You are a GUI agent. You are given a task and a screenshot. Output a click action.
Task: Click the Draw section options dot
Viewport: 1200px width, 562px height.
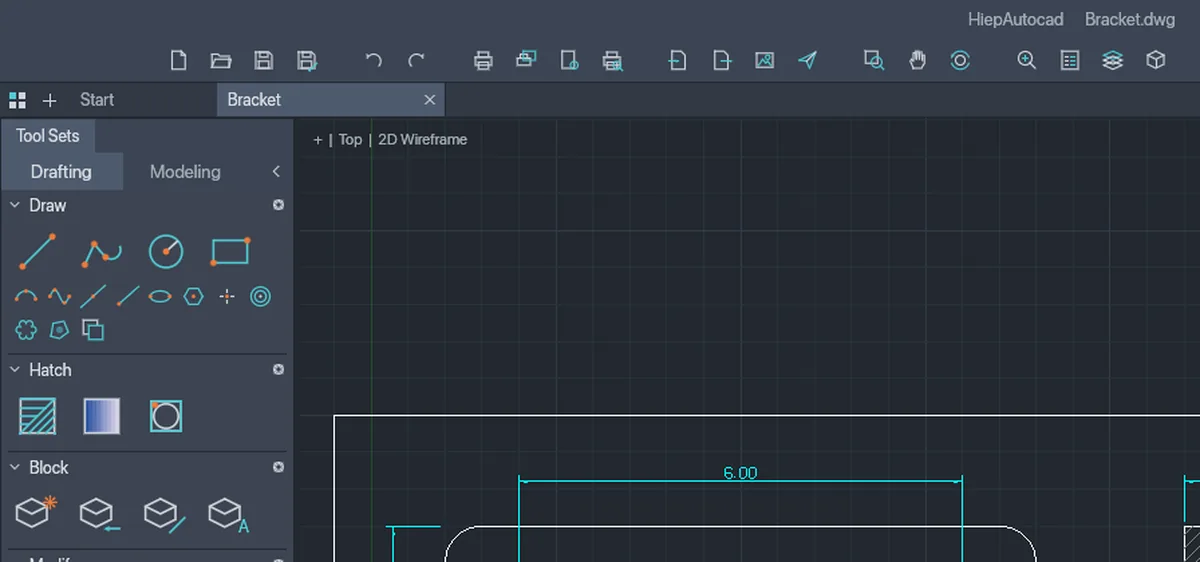278,205
